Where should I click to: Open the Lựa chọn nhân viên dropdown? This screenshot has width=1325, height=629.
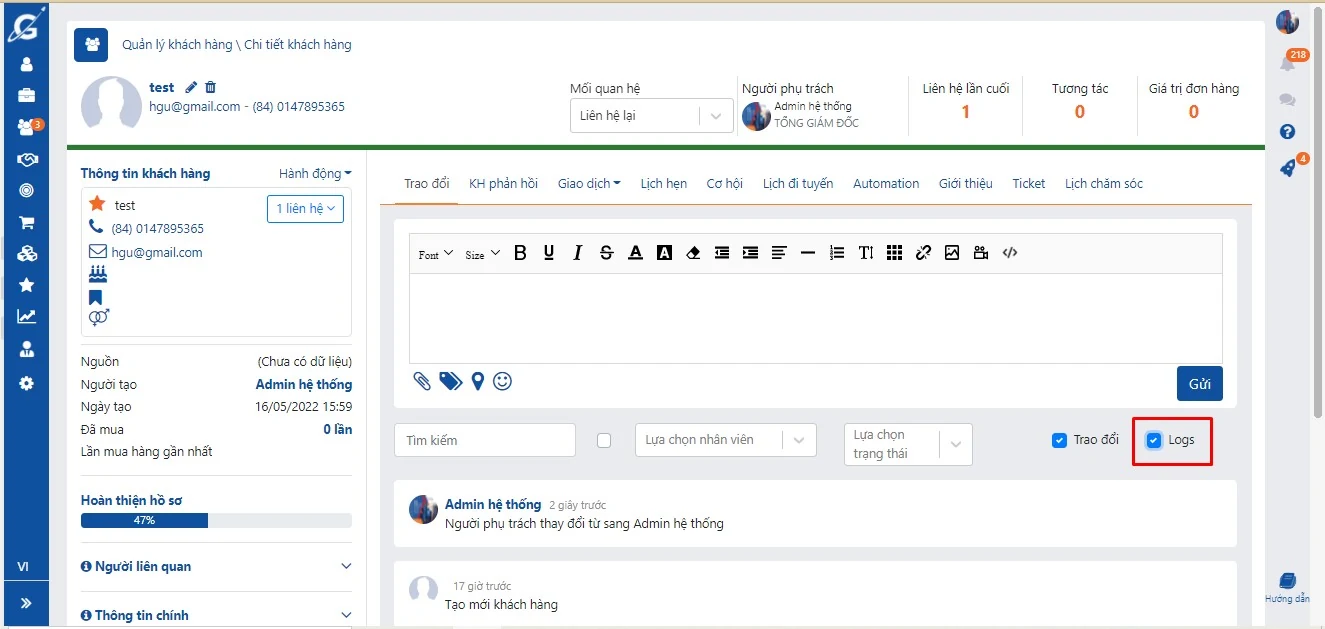(725, 440)
